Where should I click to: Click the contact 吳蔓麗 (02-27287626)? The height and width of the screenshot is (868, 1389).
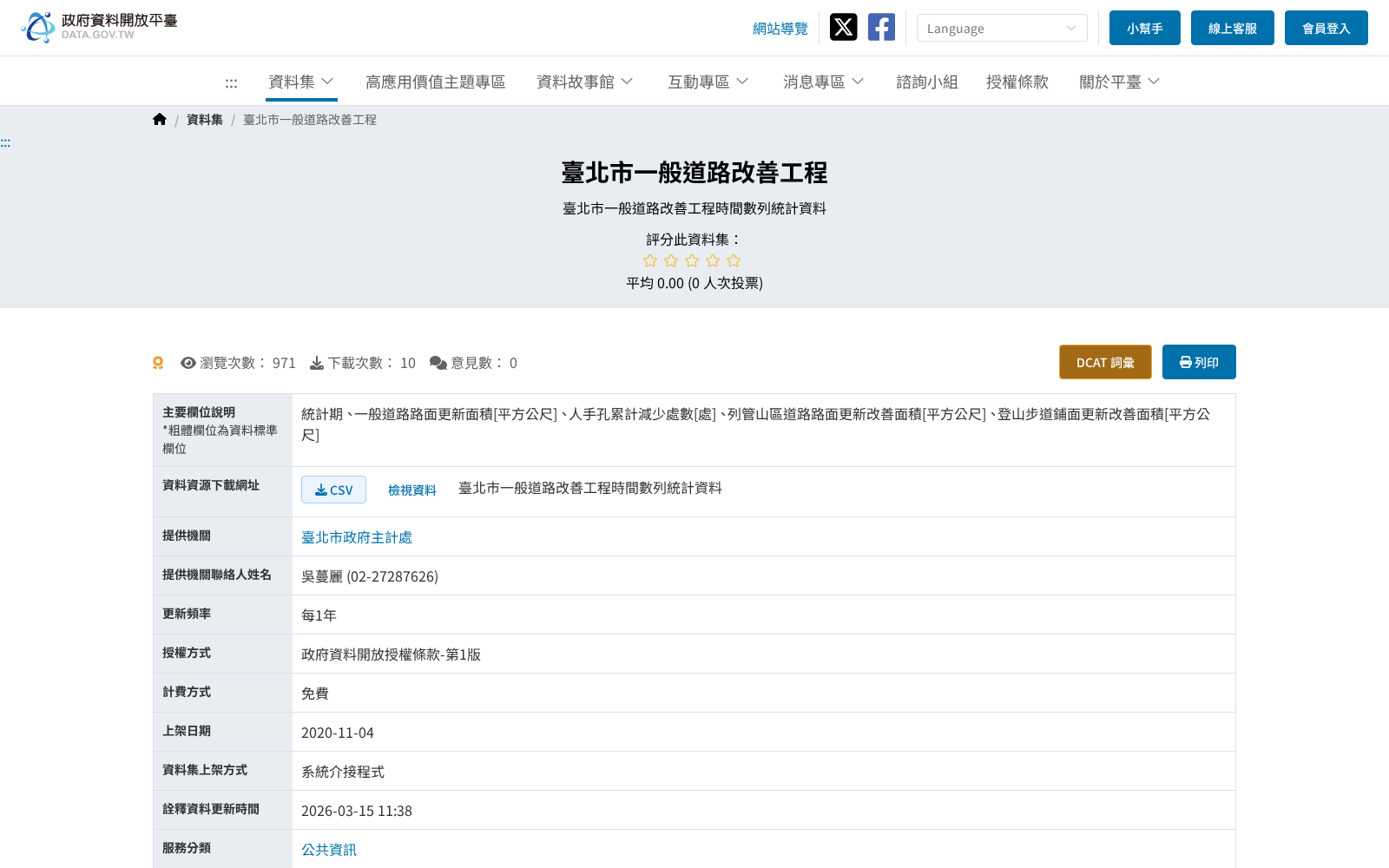coord(370,576)
